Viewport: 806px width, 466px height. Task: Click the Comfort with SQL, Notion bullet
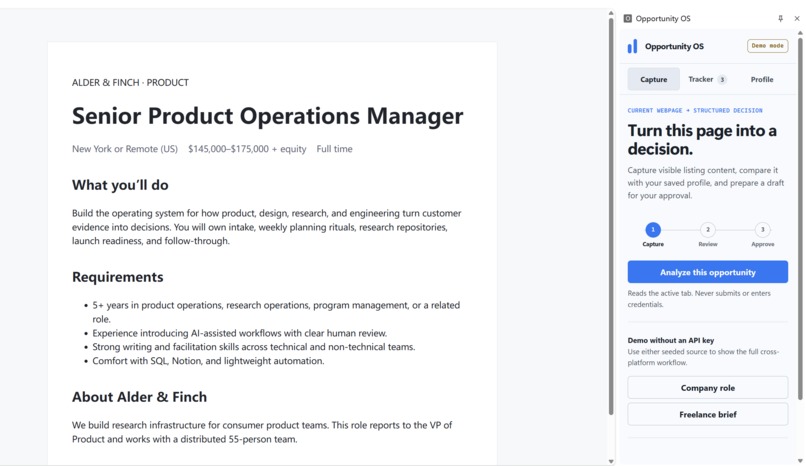(x=208, y=361)
